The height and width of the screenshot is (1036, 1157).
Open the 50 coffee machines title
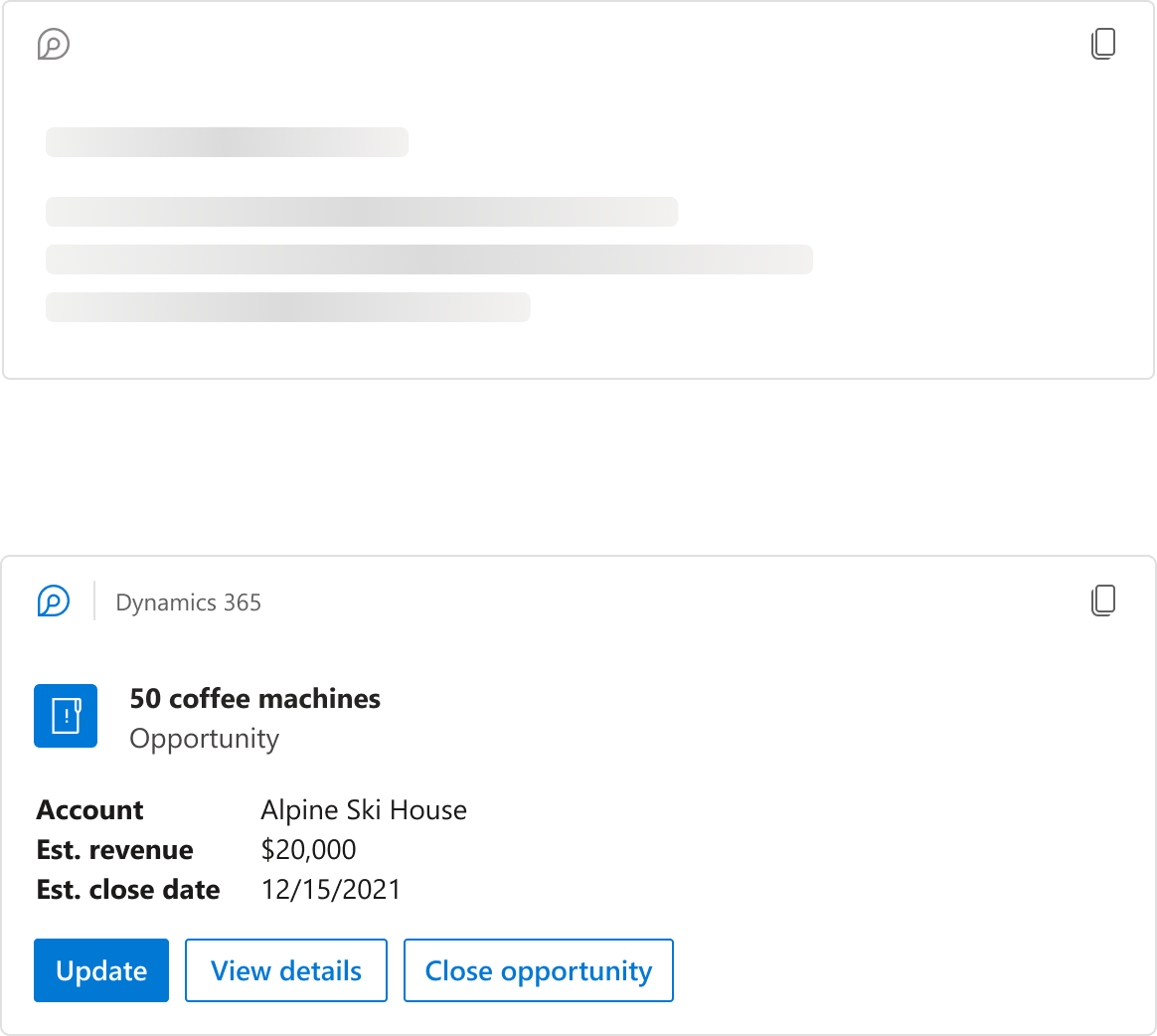pyautogui.click(x=255, y=699)
